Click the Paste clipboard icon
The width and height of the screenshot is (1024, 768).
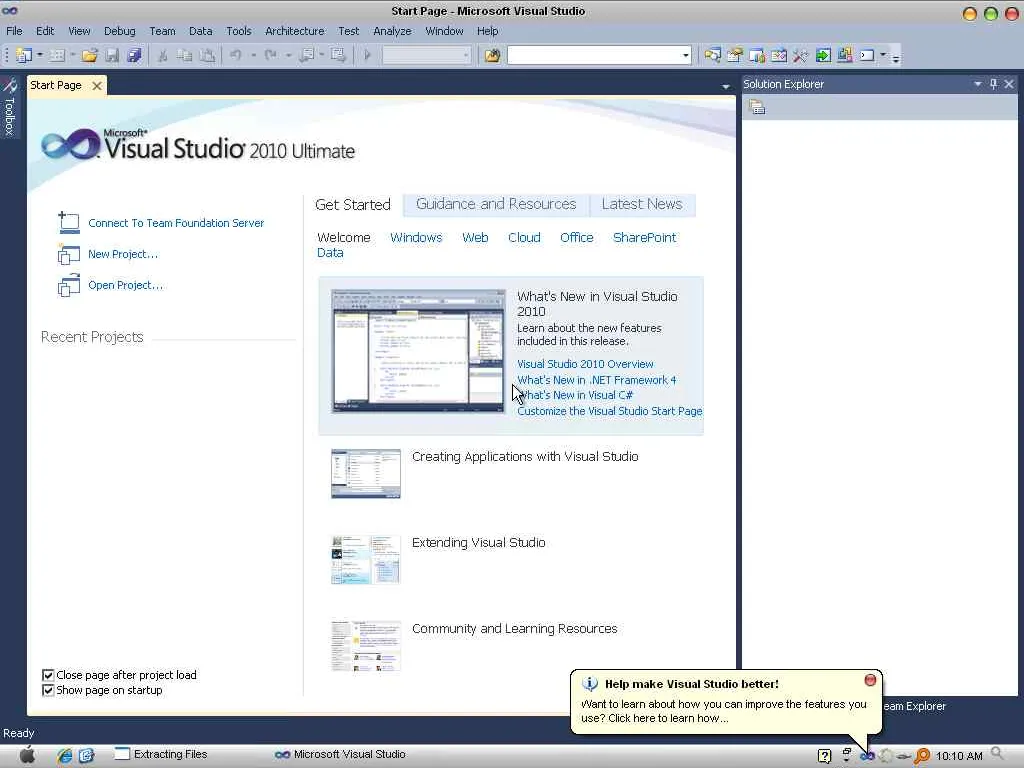(207, 56)
